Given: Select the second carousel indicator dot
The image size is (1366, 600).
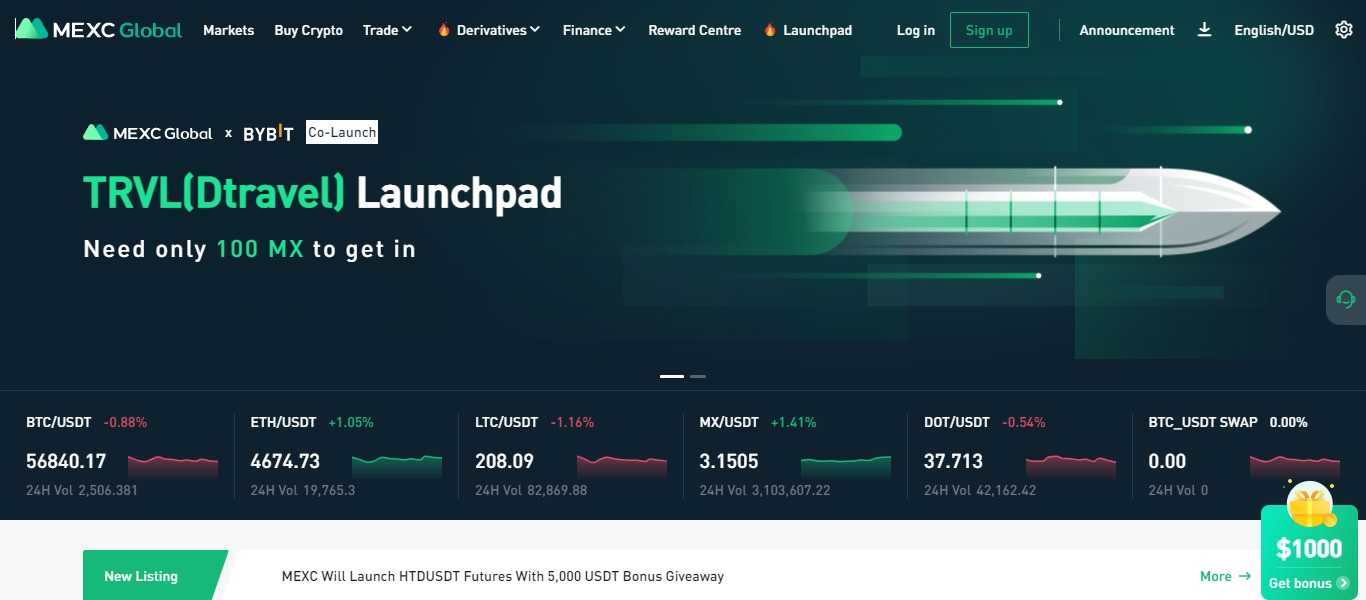Looking at the screenshot, I should tap(697, 376).
